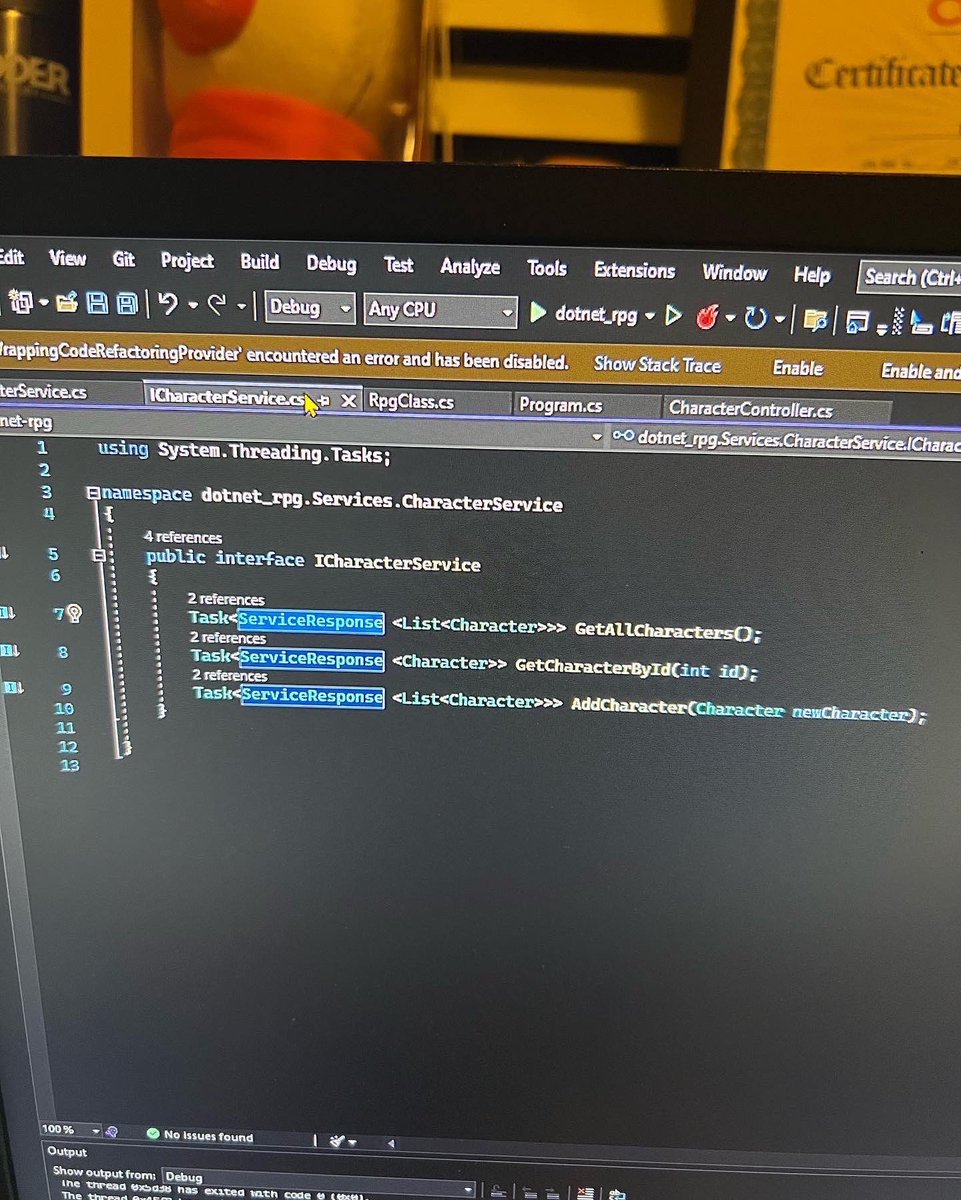Open the Git menu
This screenshot has height=1200, width=961.
click(123, 259)
